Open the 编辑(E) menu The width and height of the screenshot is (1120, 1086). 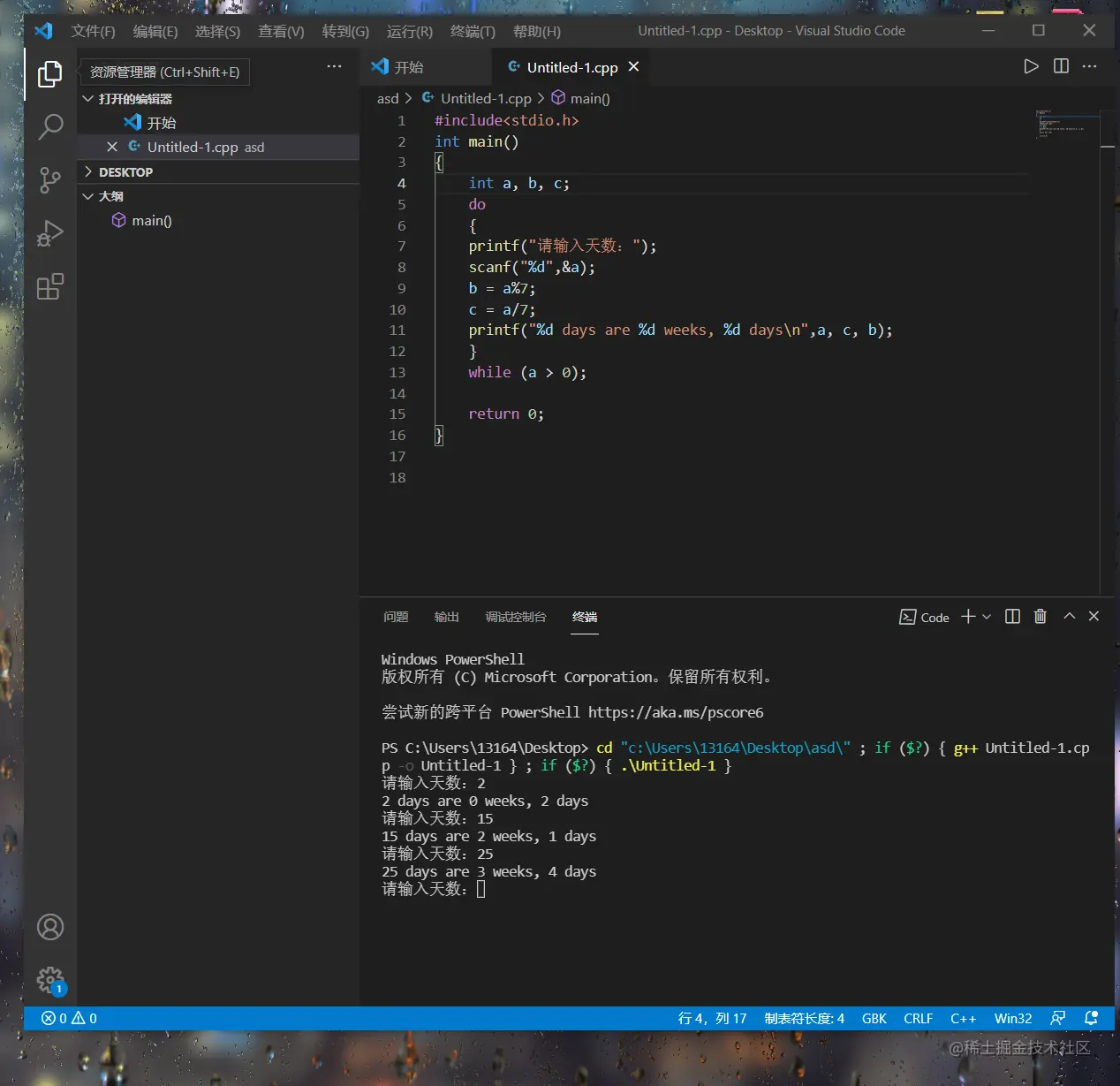point(155,32)
